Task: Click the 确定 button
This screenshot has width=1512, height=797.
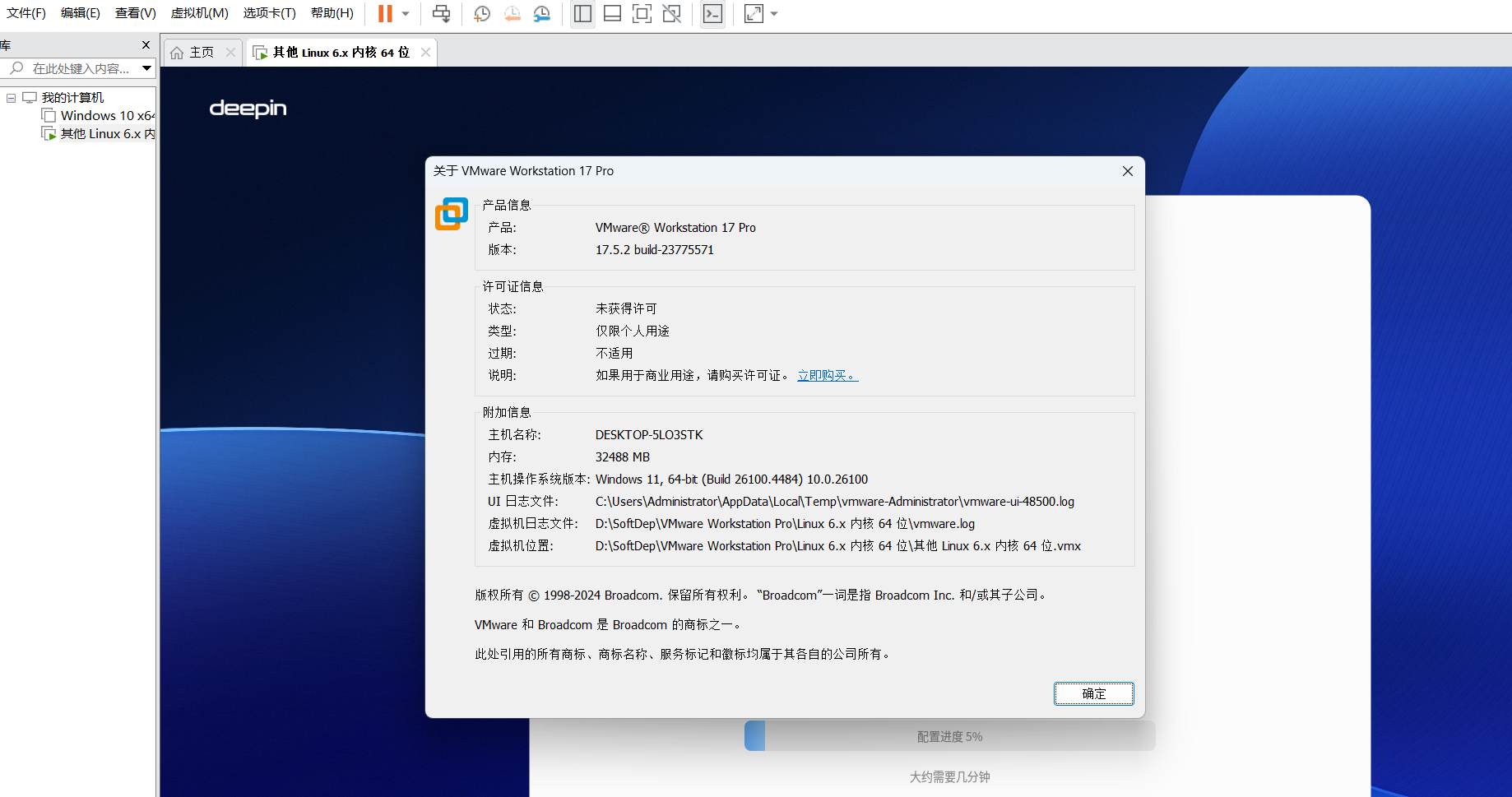Action: 1094,694
